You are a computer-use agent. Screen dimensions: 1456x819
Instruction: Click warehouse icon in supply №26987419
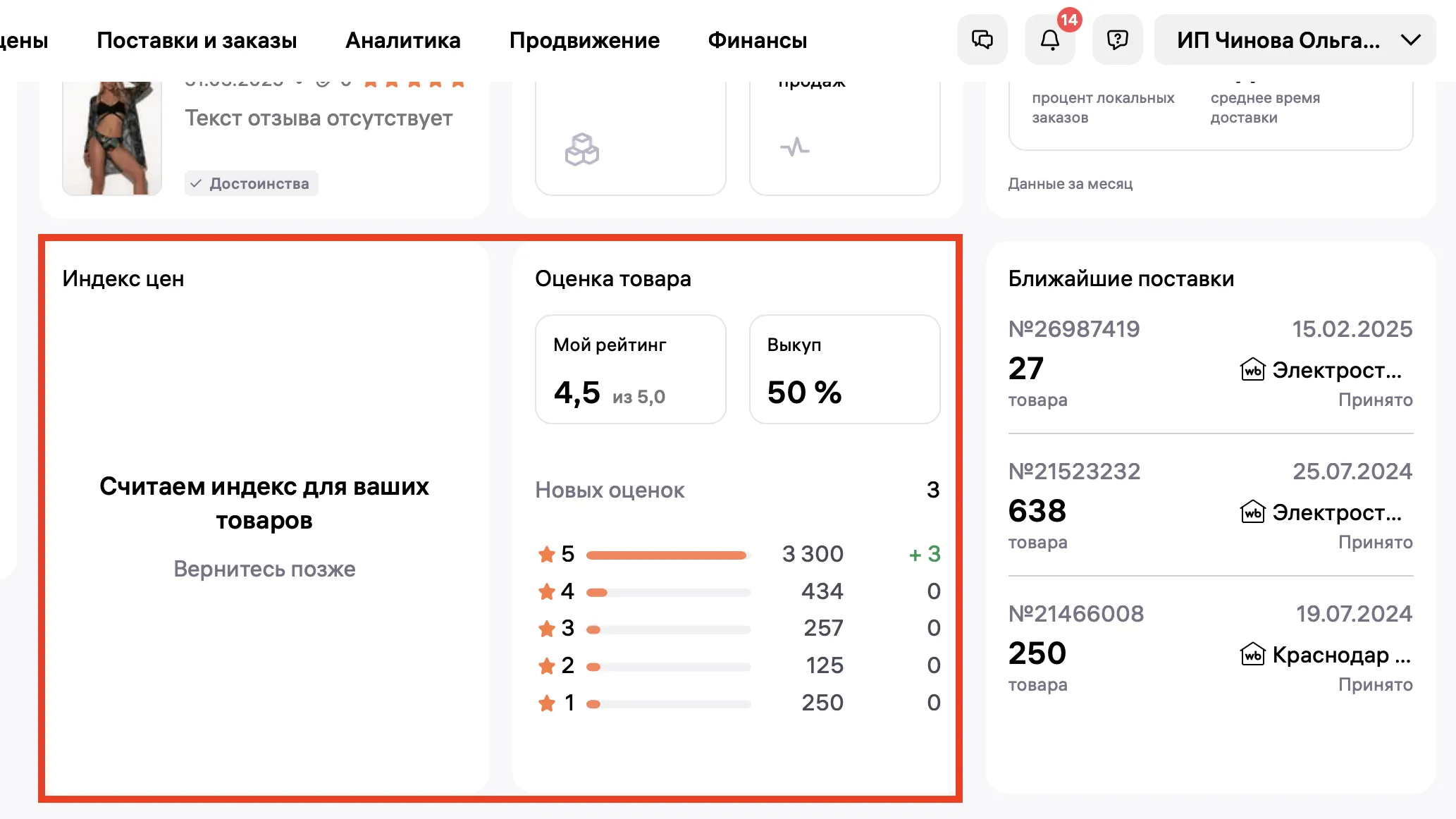pyautogui.click(x=1252, y=369)
